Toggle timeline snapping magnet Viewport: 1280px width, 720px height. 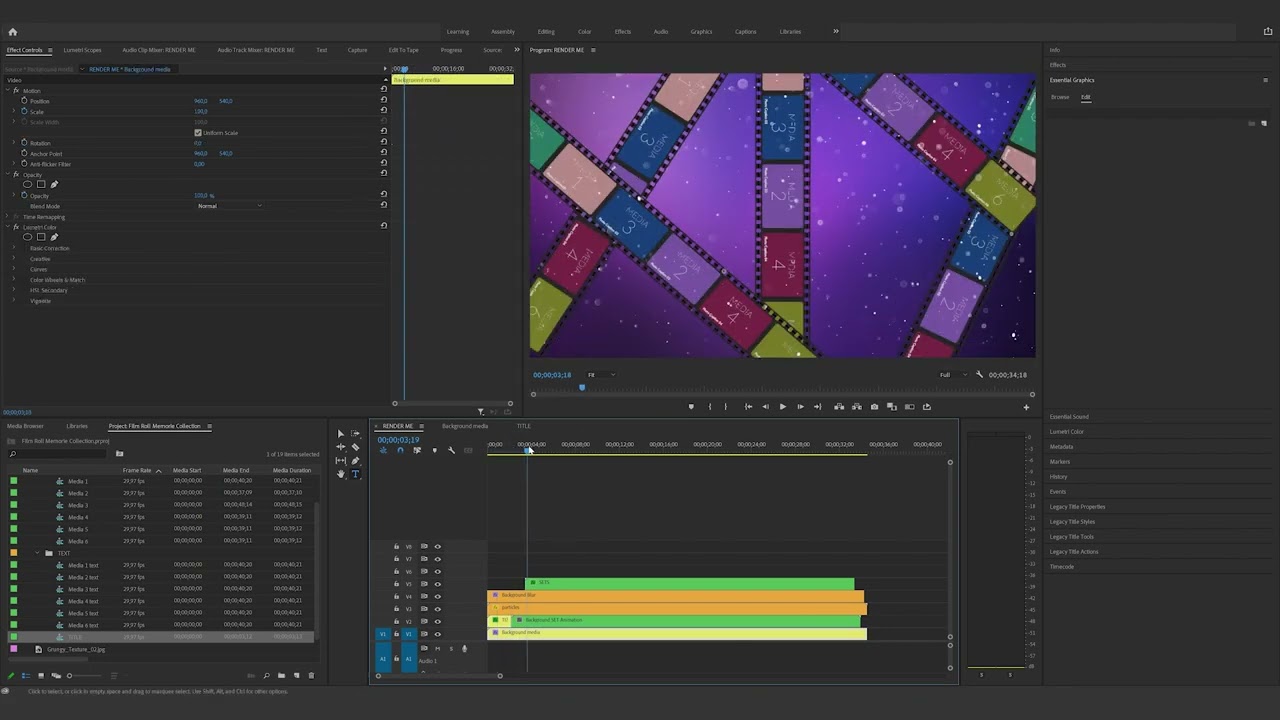pos(400,451)
